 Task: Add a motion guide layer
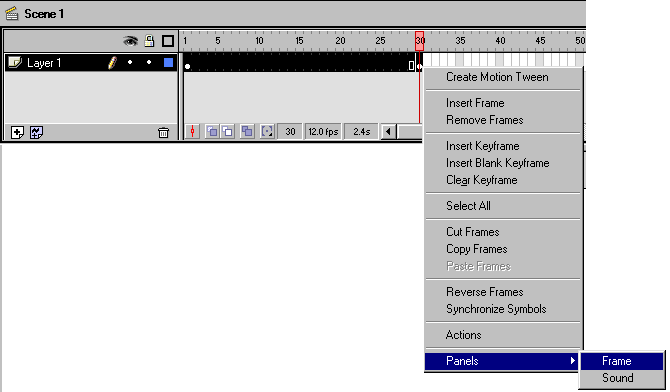tap(36, 133)
